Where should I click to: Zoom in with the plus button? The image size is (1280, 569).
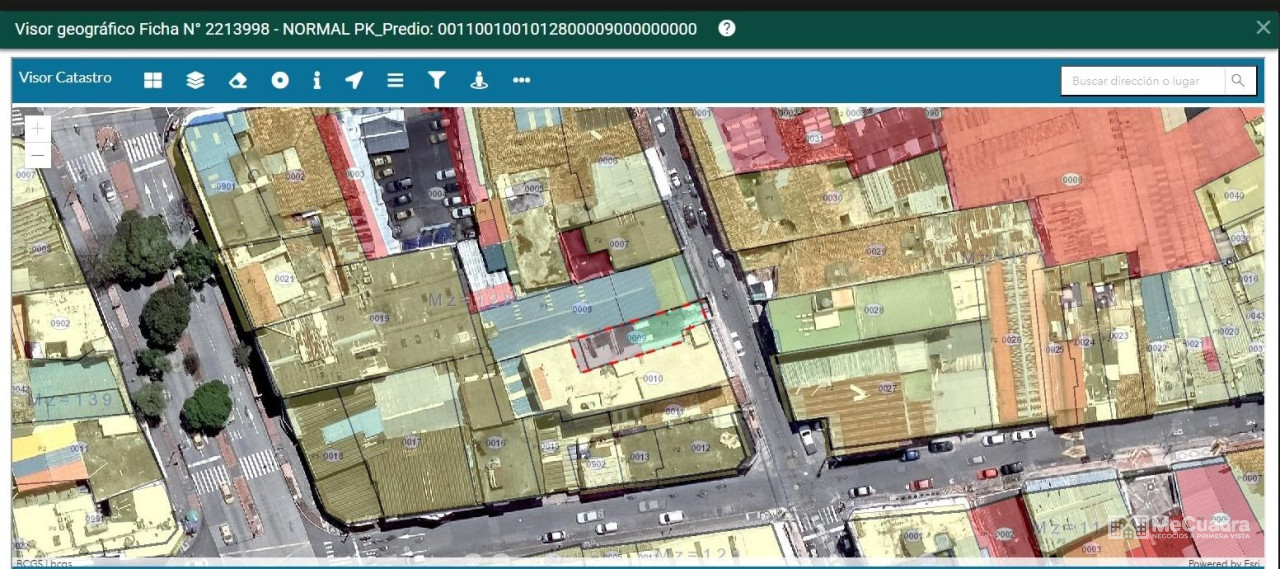(38, 128)
